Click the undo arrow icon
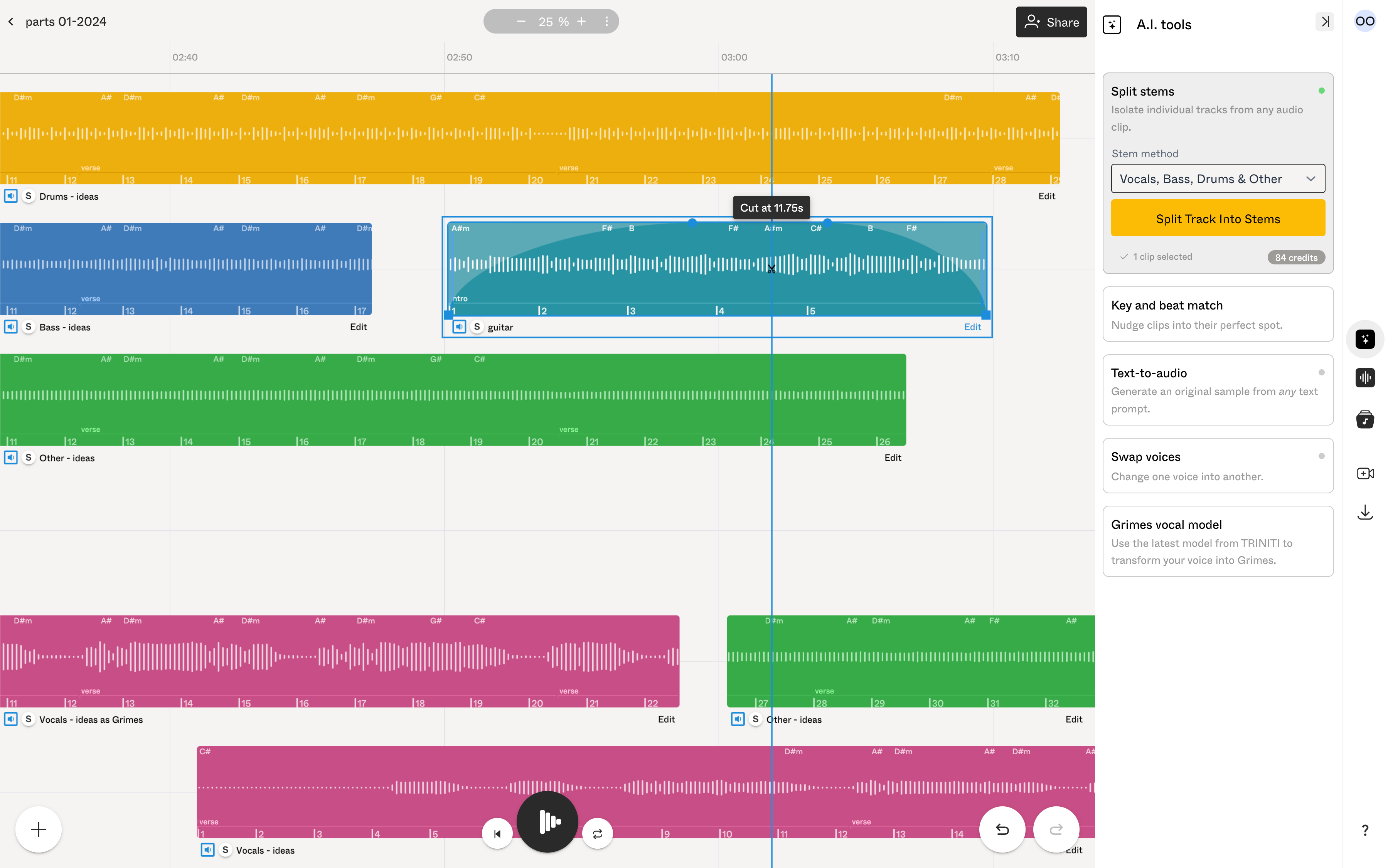Screen dimensions: 1388x868 point(1002,829)
